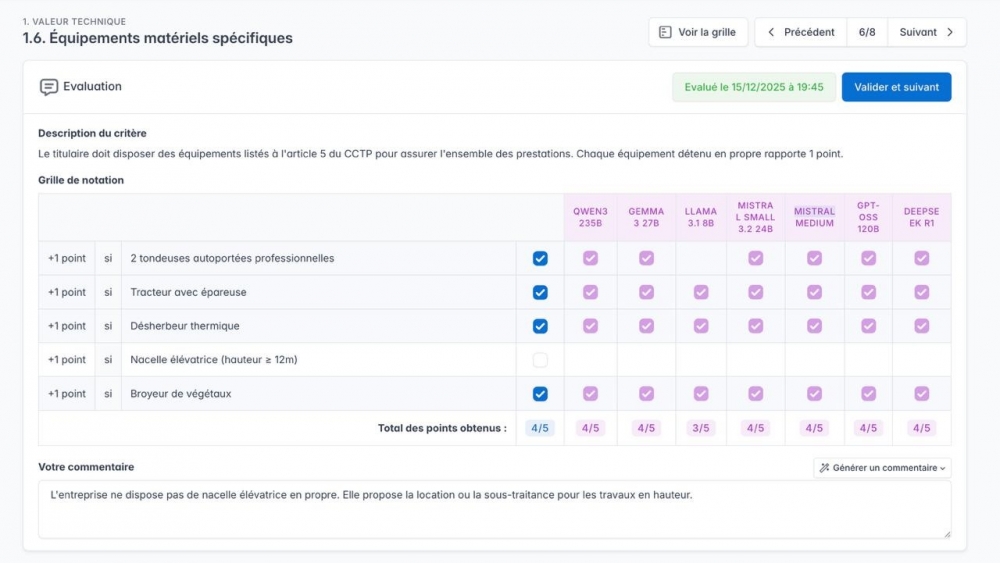Go to the next criterion with Suivant
Screen dimensions: 1000x563
tap(926, 32)
